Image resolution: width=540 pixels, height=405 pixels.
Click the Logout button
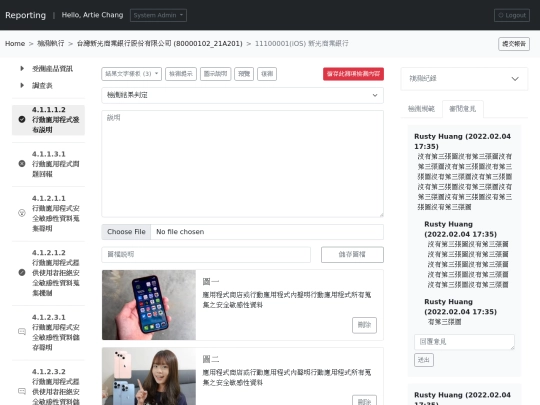(512, 15)
